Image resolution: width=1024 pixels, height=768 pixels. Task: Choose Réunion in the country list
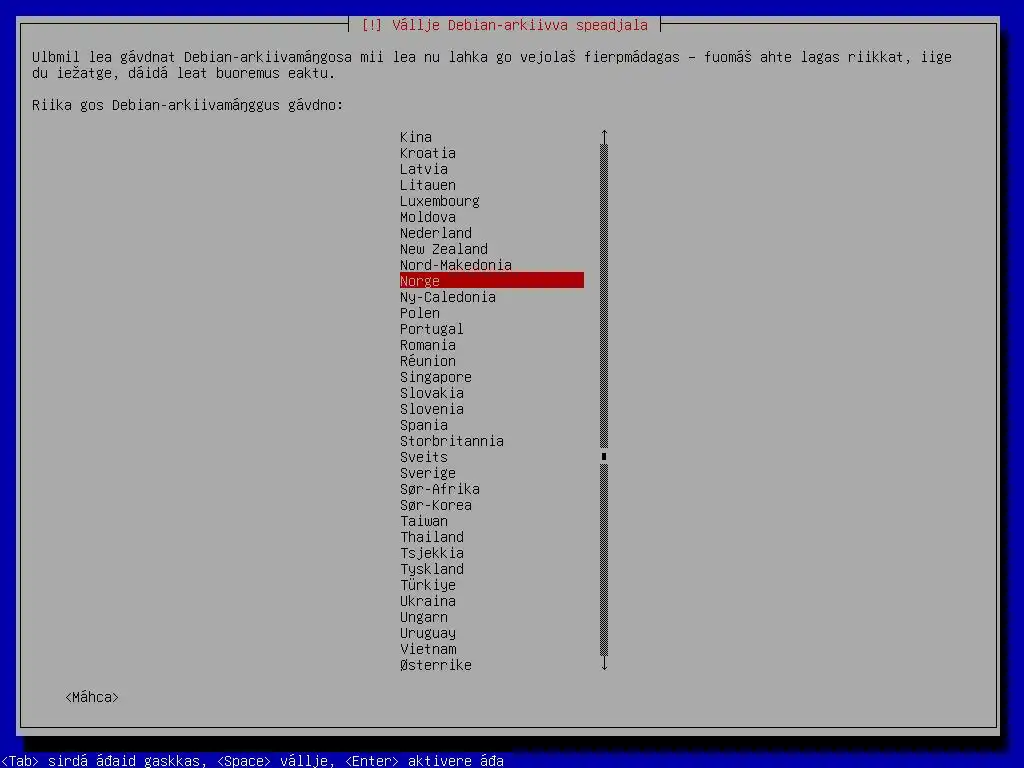[x=491, y=361]
